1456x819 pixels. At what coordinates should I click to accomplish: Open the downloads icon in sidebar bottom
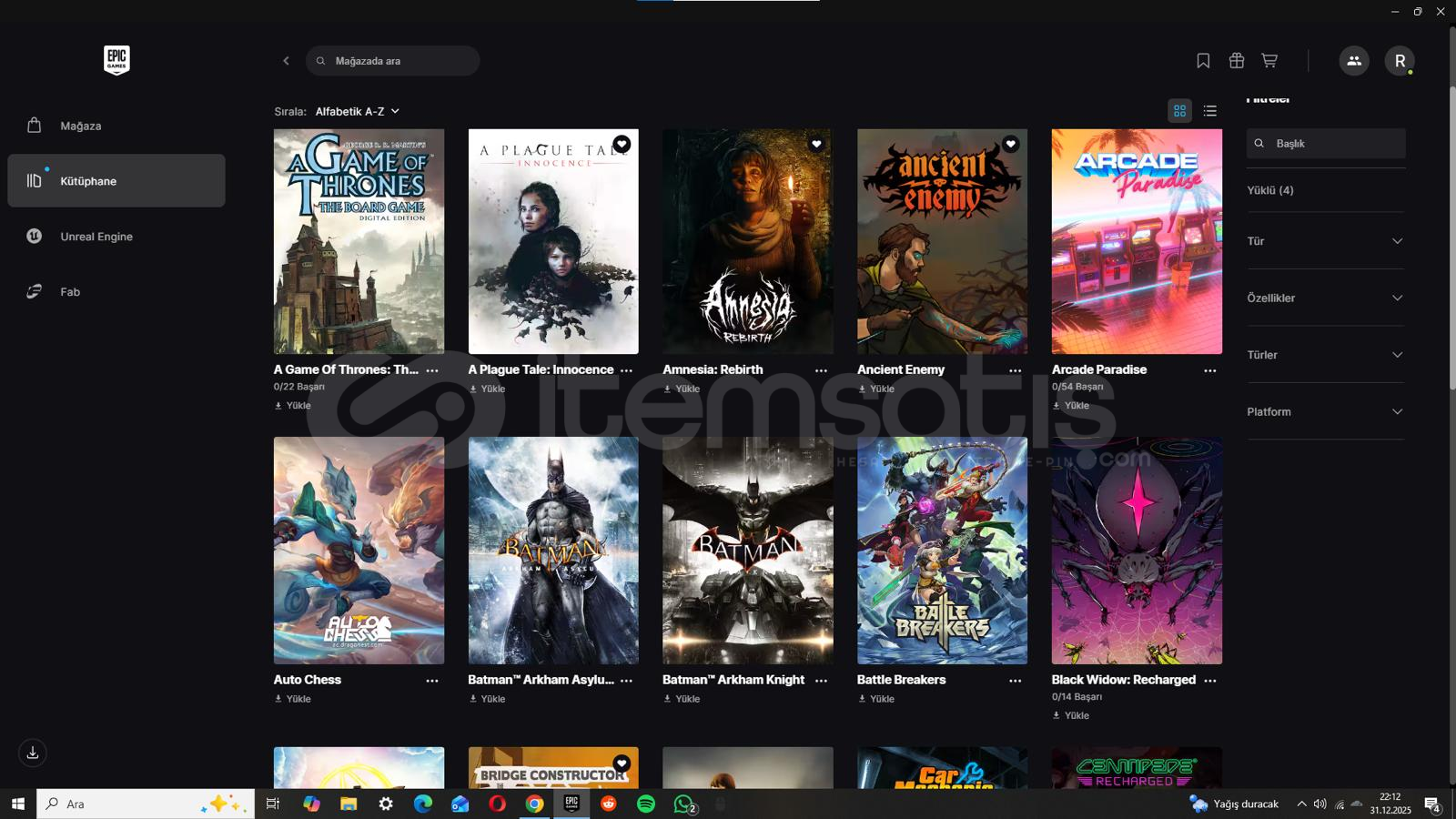click(x=33, y=753)
